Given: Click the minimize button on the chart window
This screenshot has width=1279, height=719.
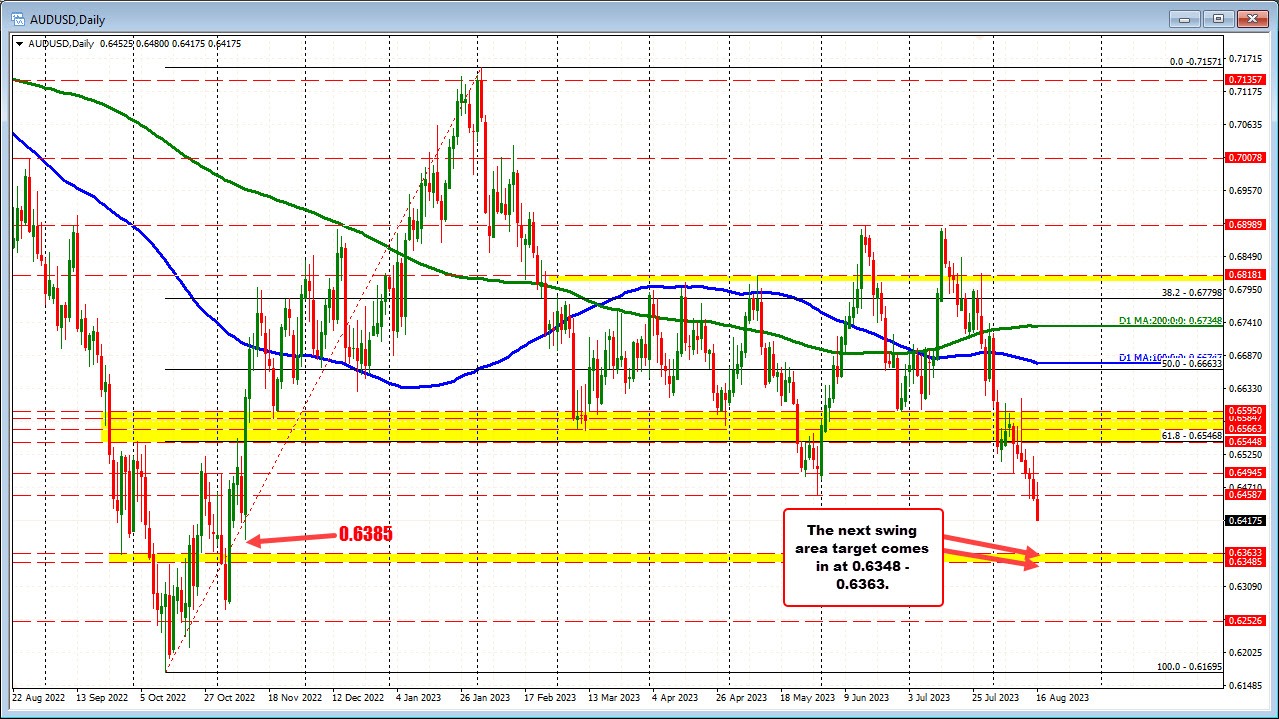Looking at the screenshot, I should click(1183, 18).
